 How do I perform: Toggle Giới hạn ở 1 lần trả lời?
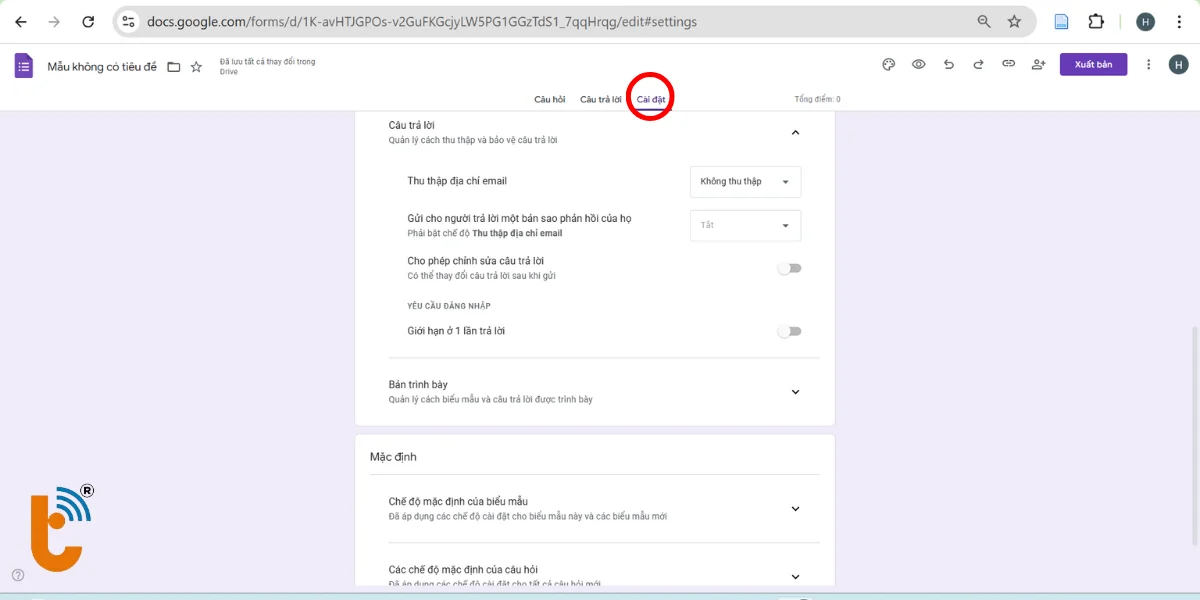[790, 331]
